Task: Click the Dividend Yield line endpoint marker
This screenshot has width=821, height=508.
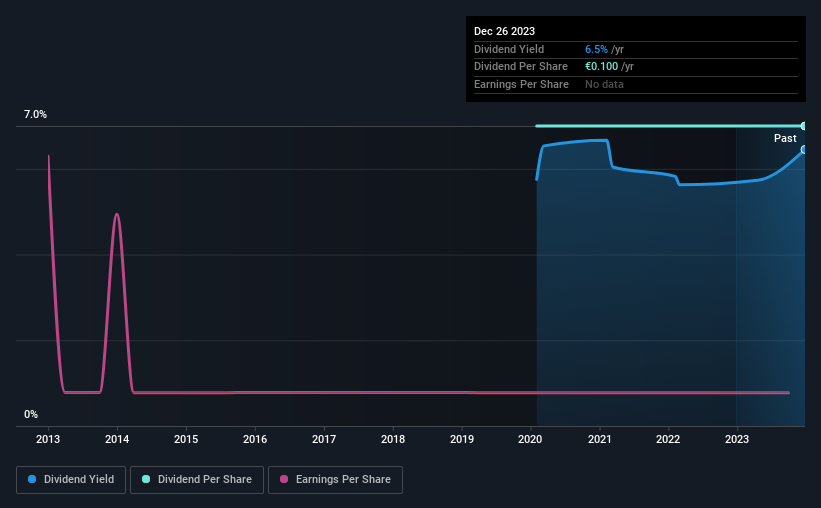Action: pos(804,150)
